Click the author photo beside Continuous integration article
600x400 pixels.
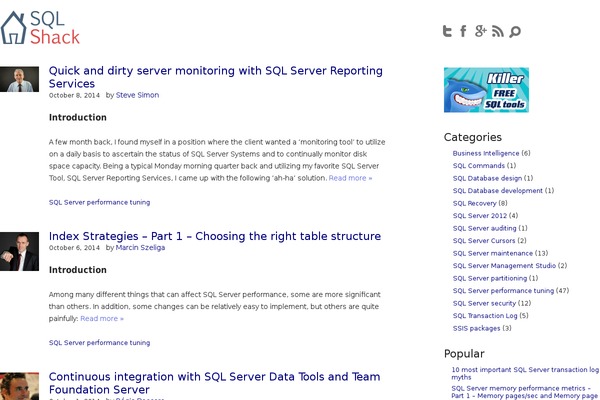[19, 386]
